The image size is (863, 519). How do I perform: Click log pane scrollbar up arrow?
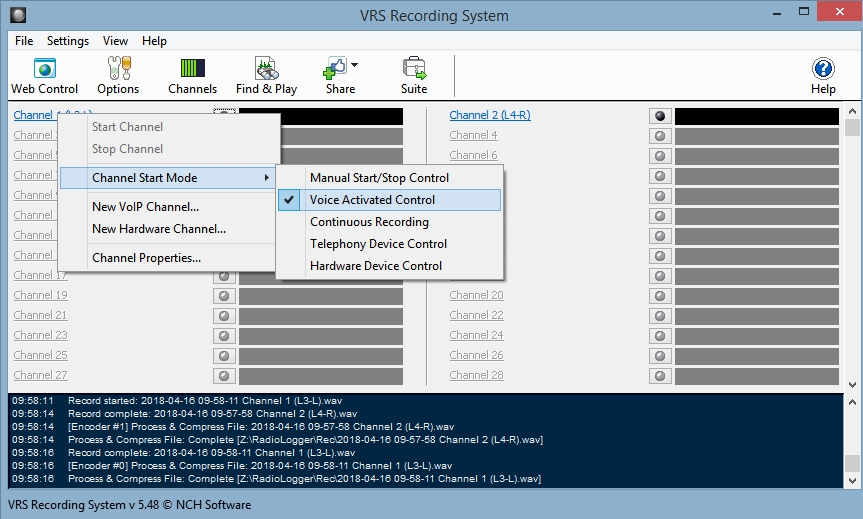click(x=852, y=402)
